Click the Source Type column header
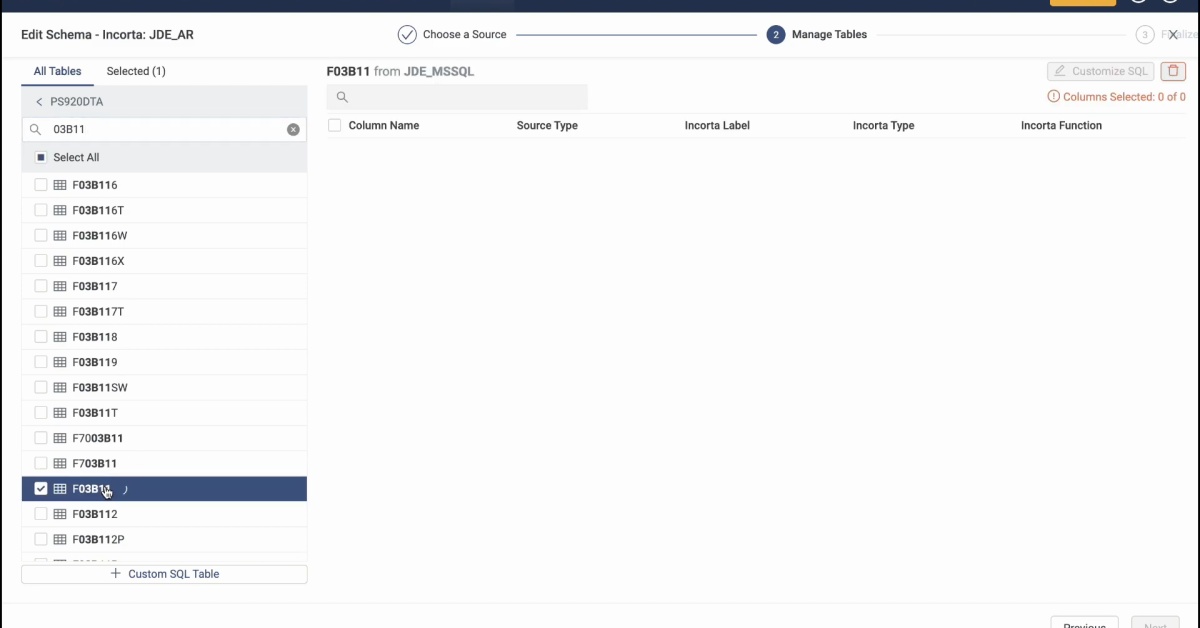 point(547,126)
